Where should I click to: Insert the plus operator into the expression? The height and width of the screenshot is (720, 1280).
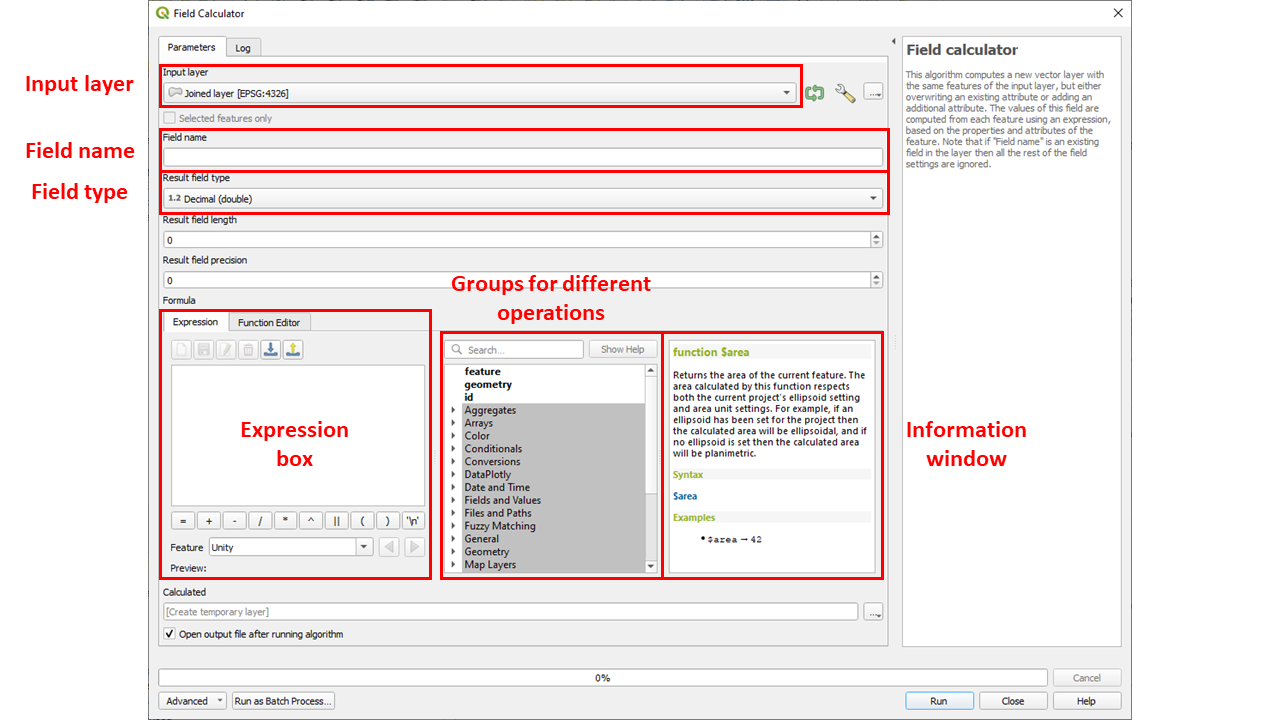(x=208, y=521)
